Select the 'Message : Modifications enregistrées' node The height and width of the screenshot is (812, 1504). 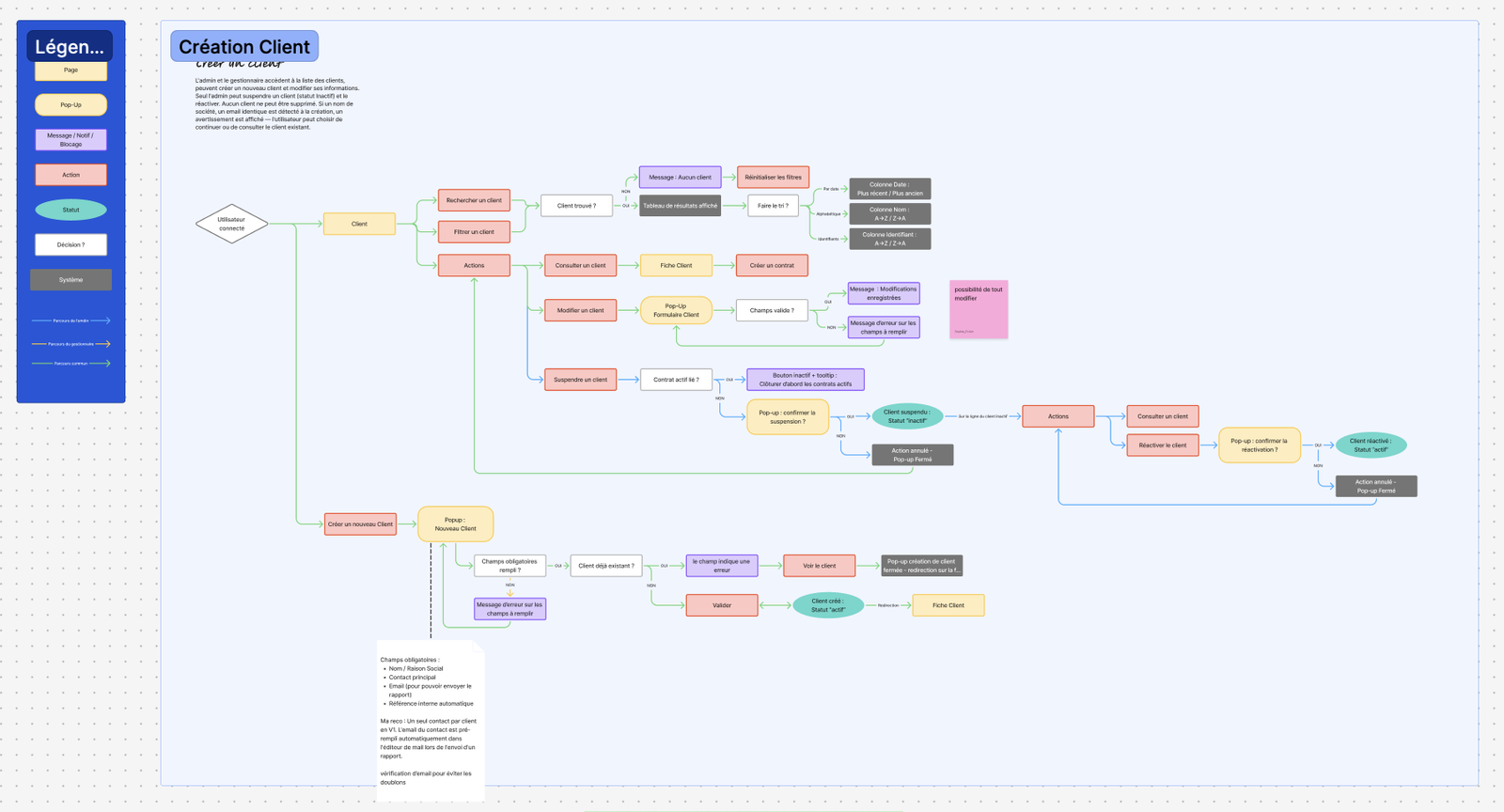point(884,293)
